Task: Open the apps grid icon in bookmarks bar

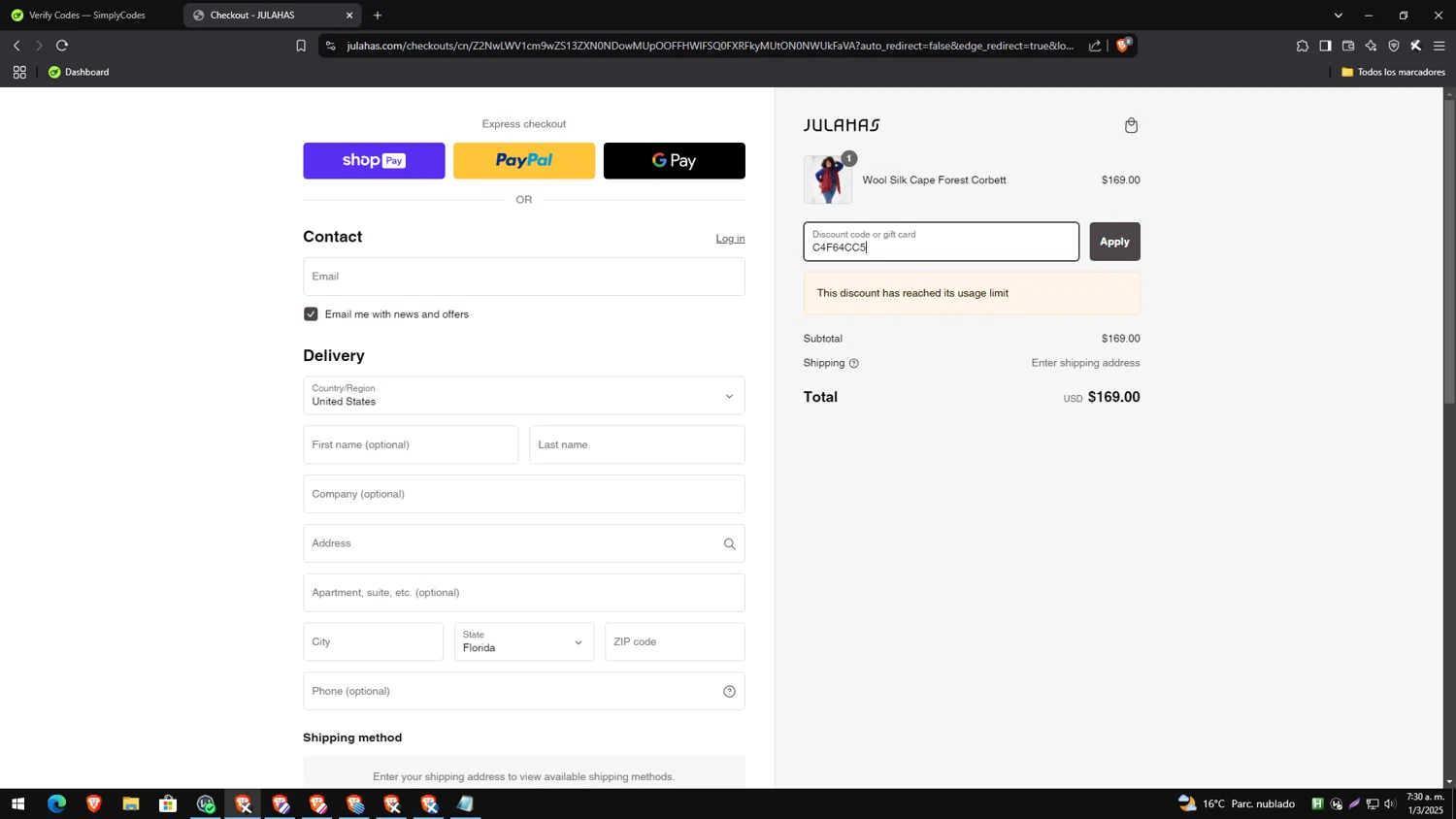Action: pos(19,72)
